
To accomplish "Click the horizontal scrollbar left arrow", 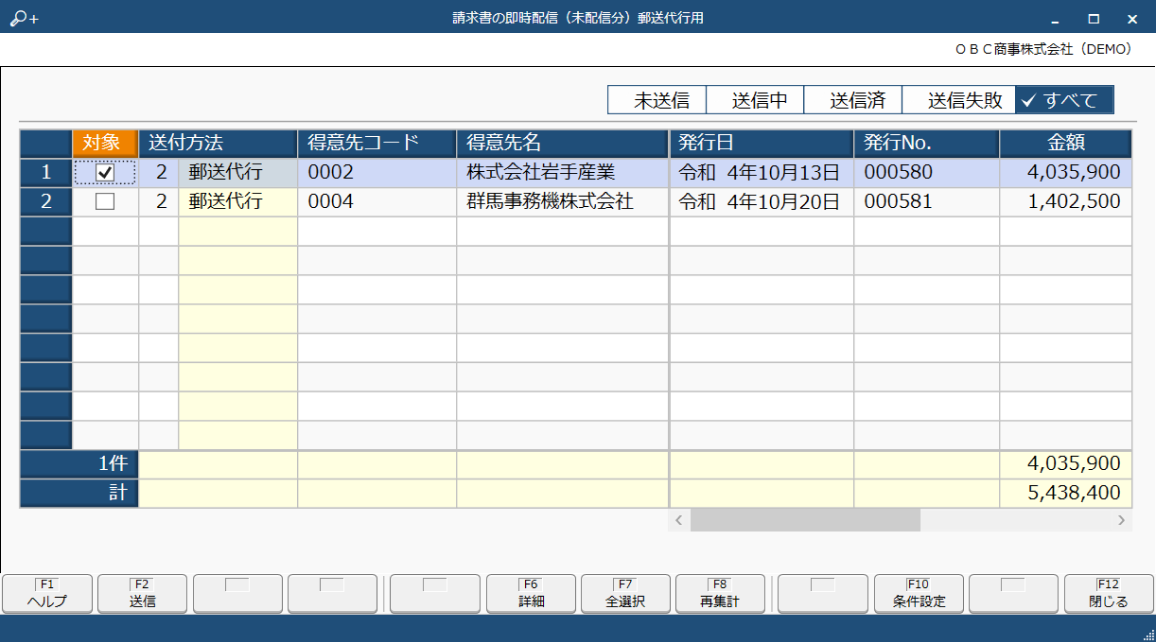I will [679, 520].
